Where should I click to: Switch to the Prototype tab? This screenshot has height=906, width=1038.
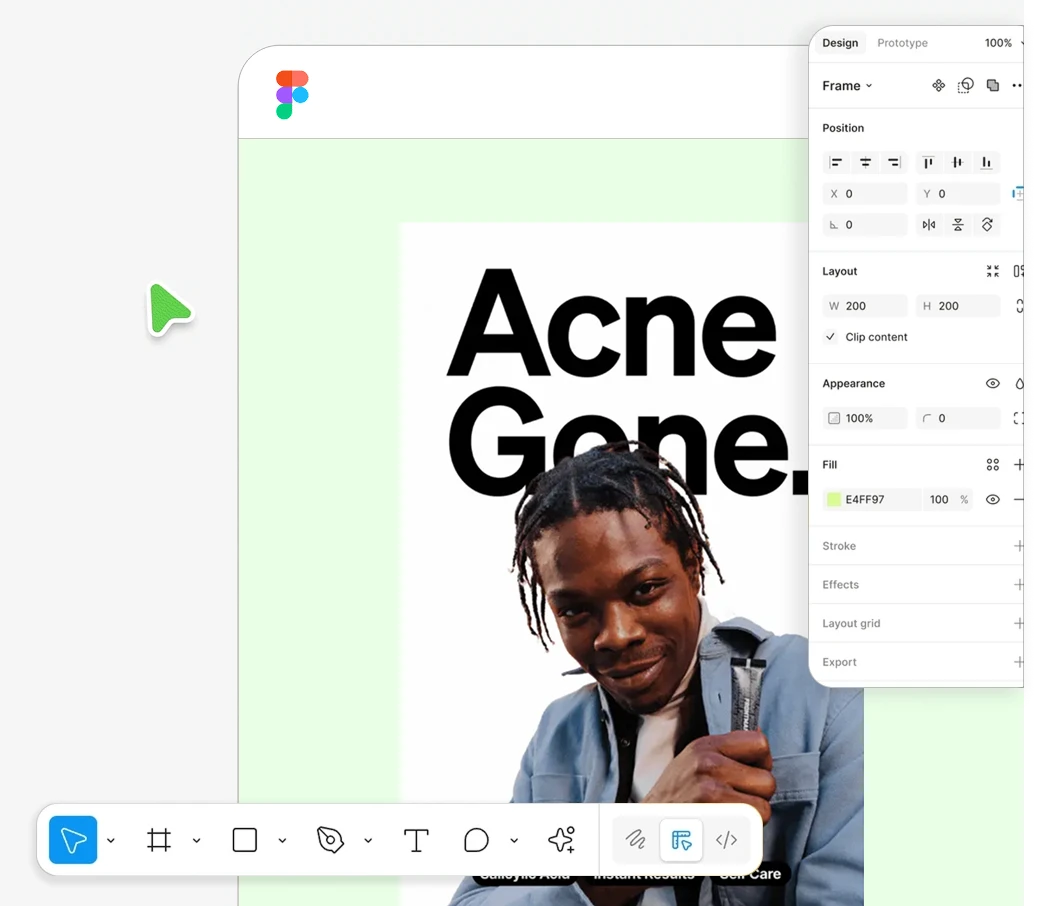[902, 43]
